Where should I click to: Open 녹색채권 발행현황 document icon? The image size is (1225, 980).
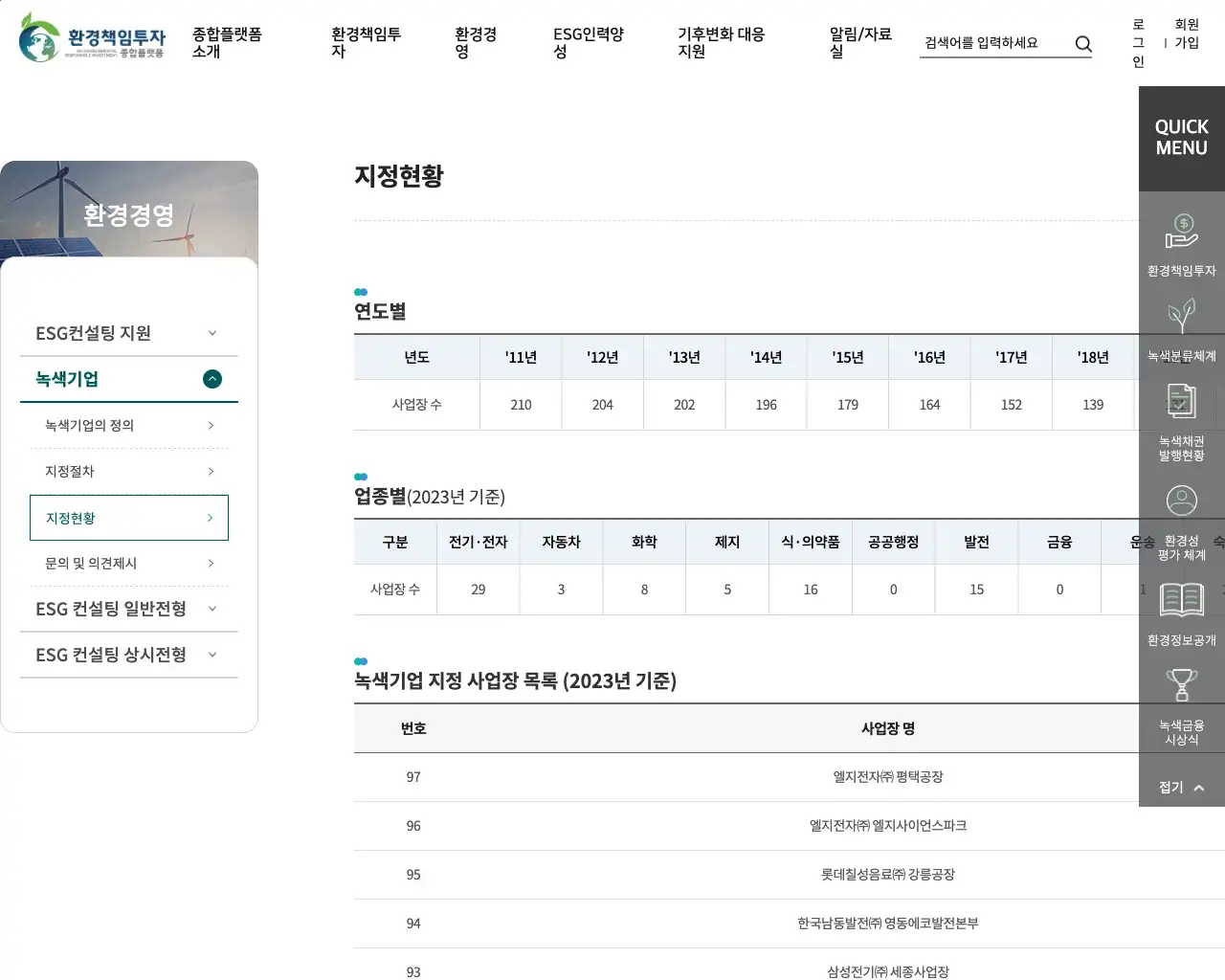click(1181, 403)
